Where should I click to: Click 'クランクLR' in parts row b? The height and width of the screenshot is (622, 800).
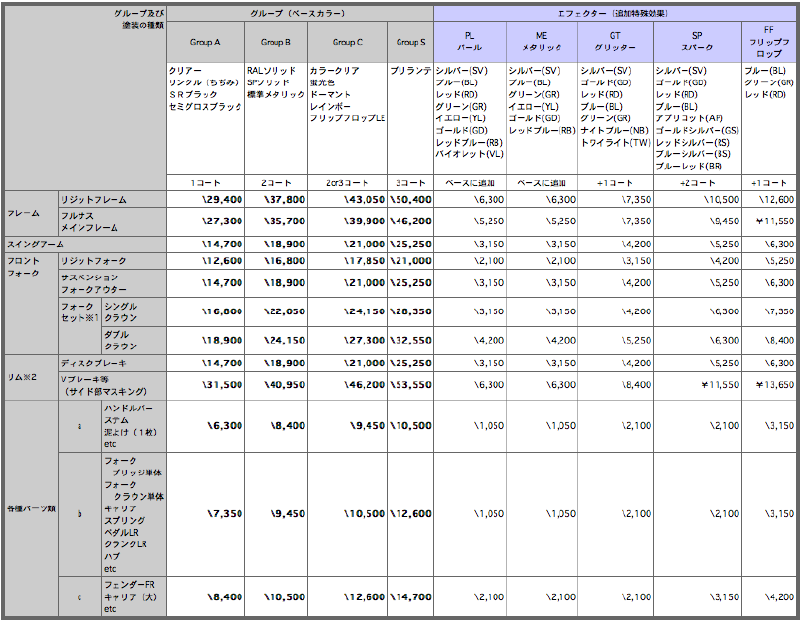click(125, 544)
